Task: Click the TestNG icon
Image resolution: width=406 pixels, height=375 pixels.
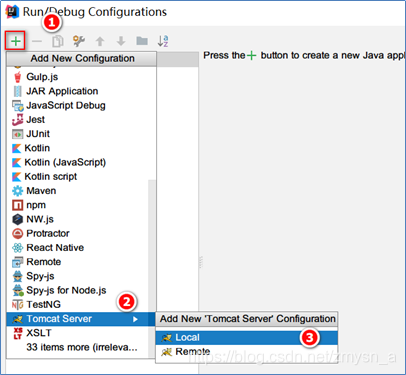Action: [x=17, y=305]
